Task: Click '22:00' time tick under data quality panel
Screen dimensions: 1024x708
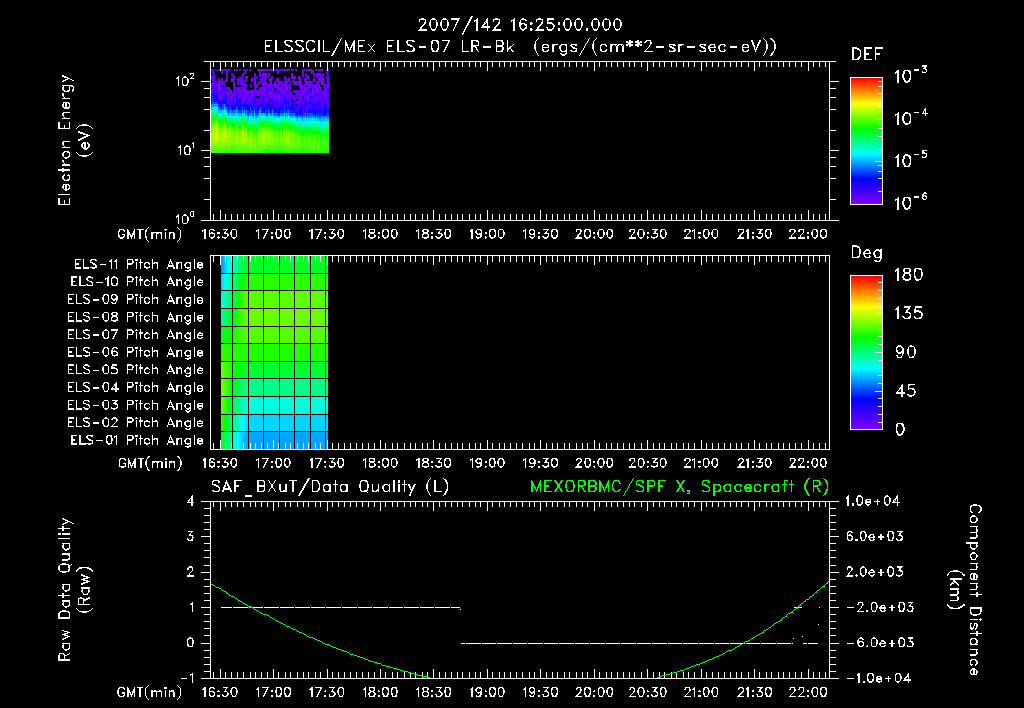Action: pyautogui.click(x=808, y=692)
